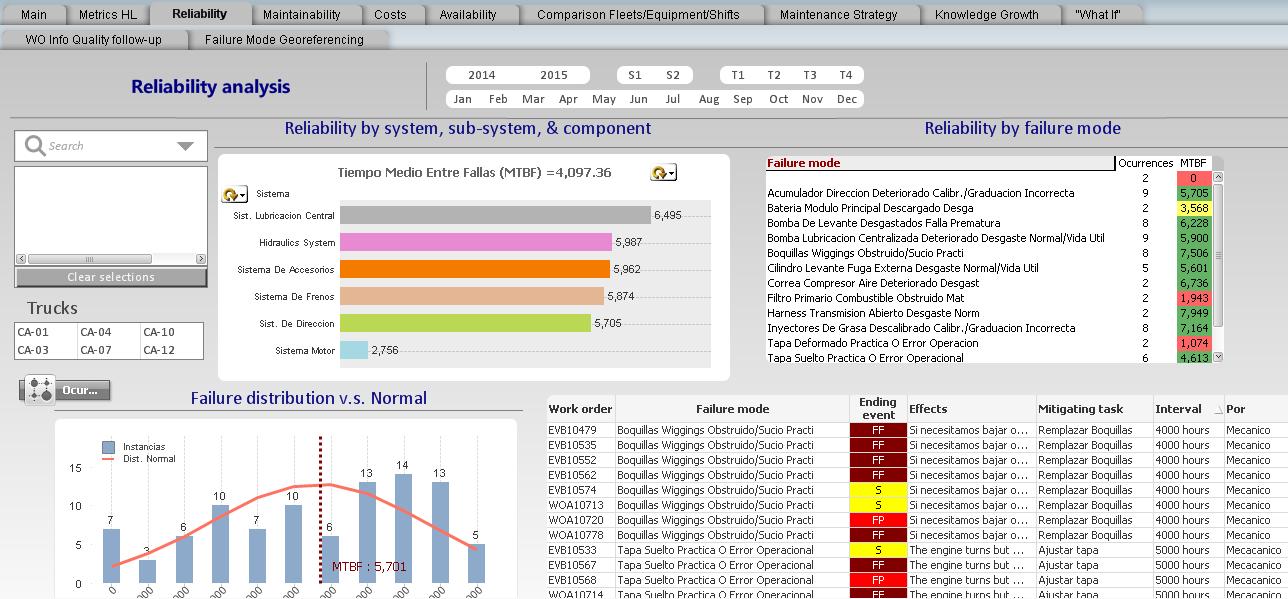
Task: Click the left scroll arrow under the search list box
Action: (20, 259)
